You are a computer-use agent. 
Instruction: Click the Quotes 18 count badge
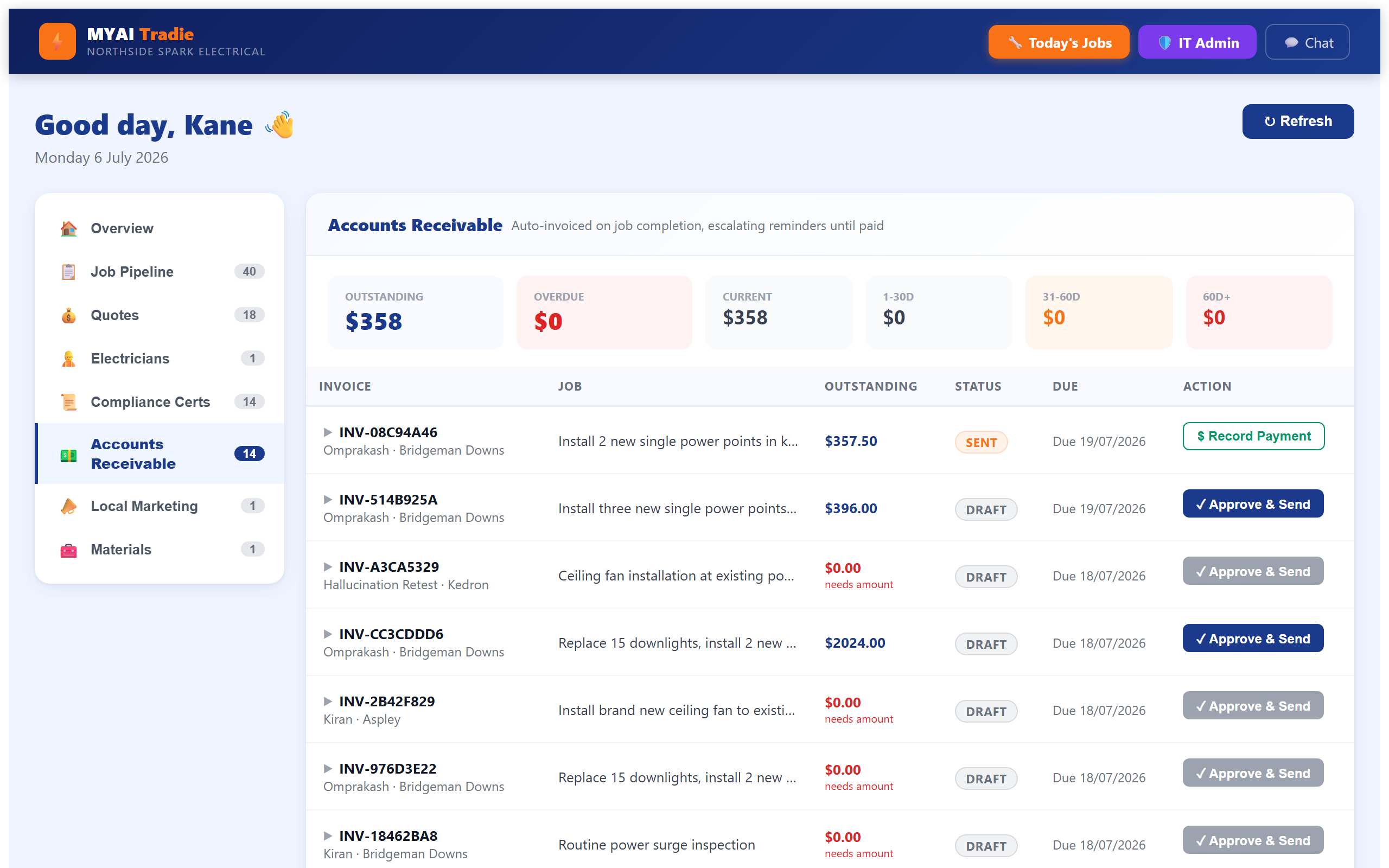249,315
